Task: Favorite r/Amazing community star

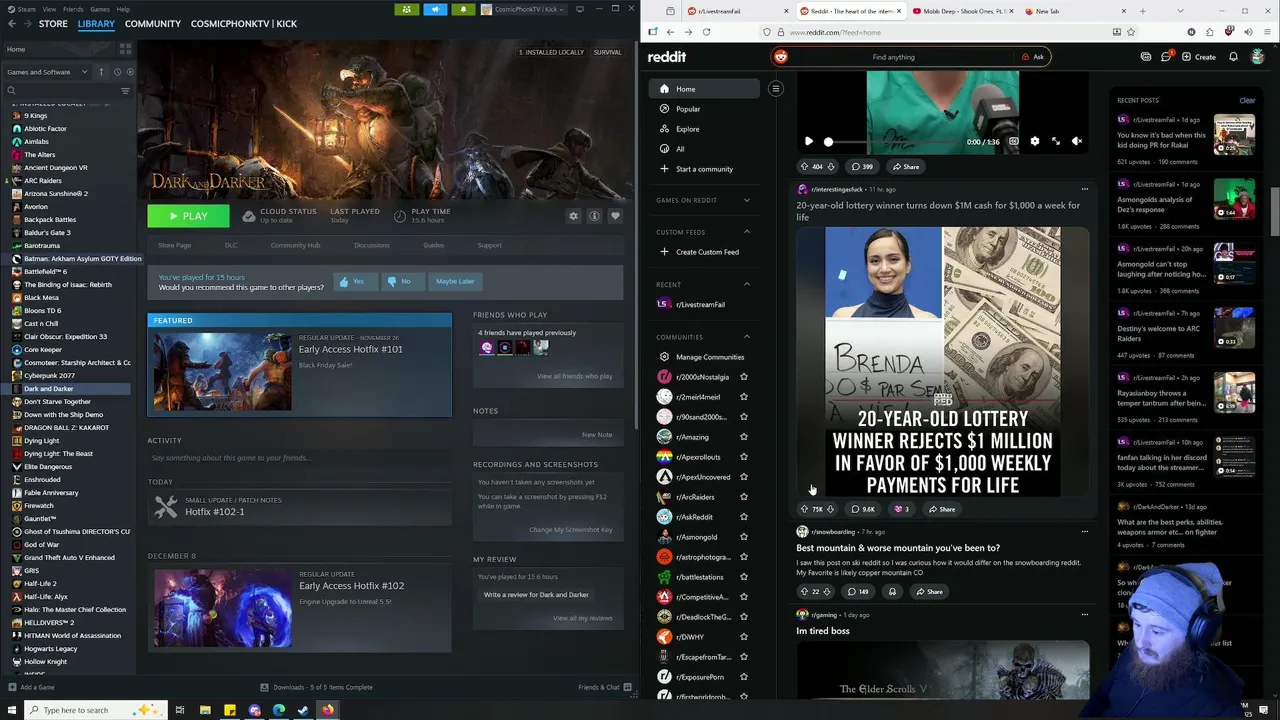Action: [x=743, y=437]
